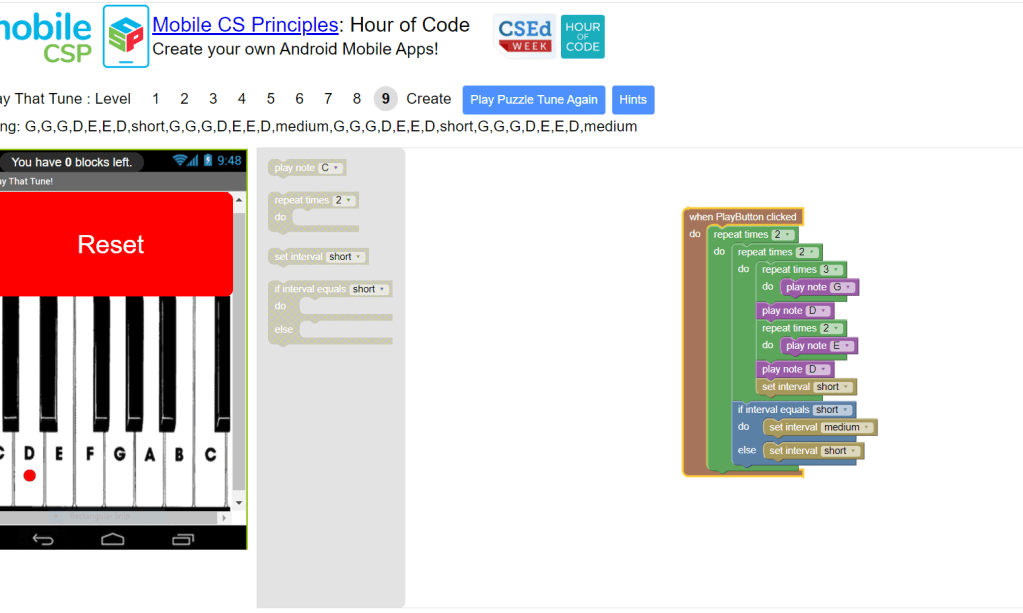Switch to the Create level
Viewport: 1023px width, 613px height.
[x=428, y=99]
